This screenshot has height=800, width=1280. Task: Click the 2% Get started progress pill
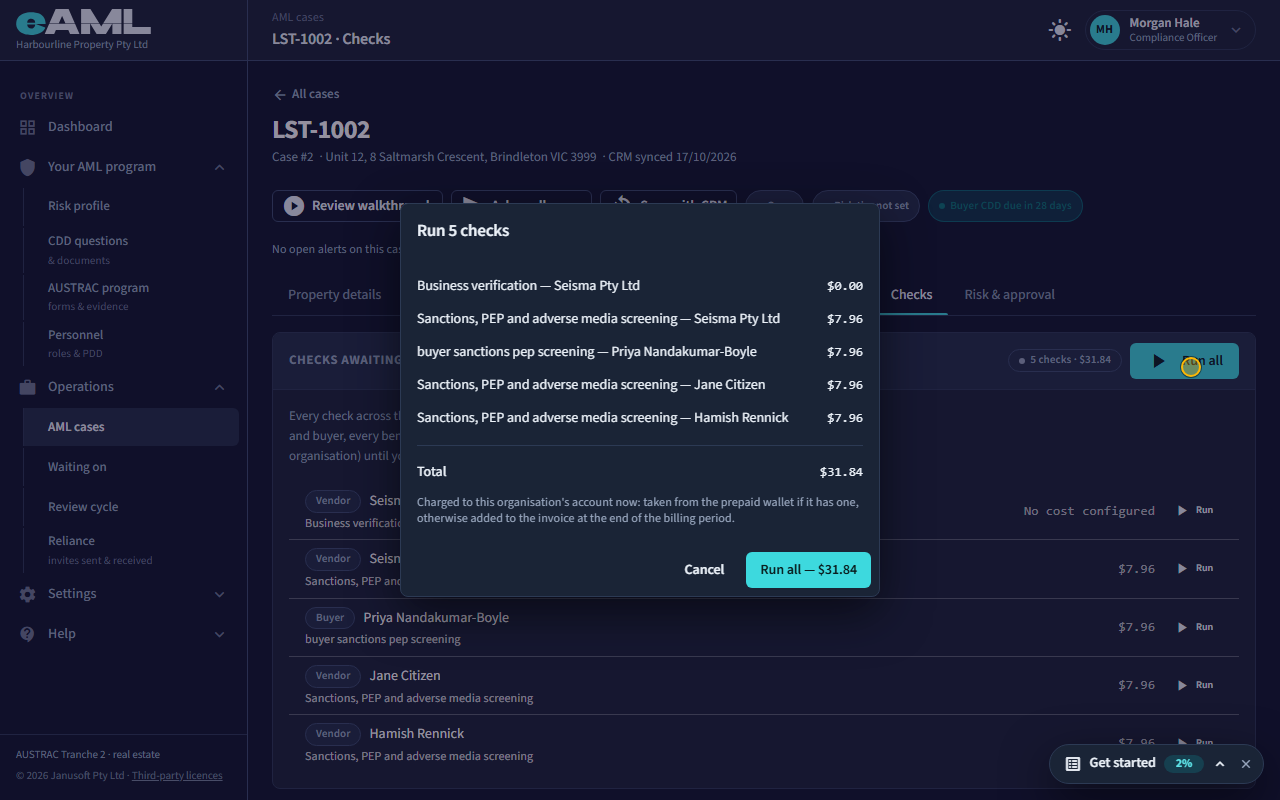[1184, 764]
